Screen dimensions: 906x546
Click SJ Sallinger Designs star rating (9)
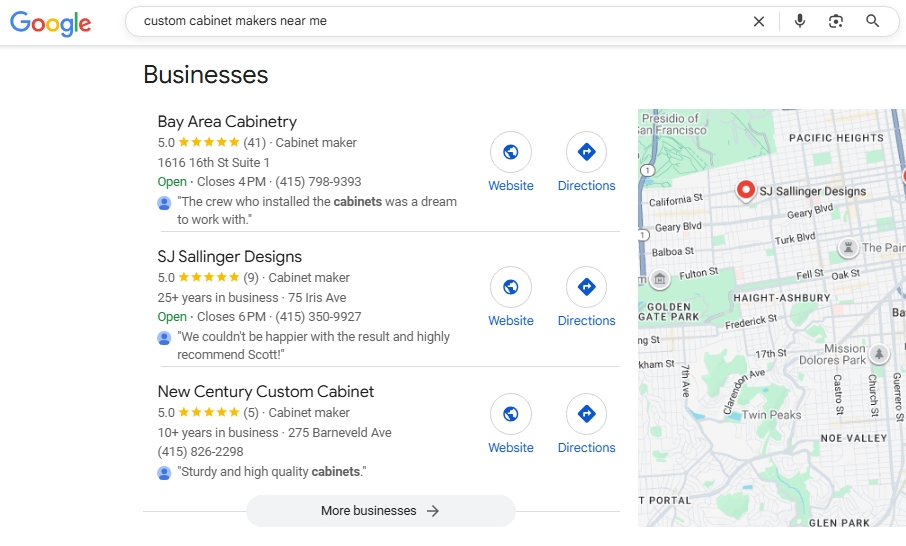[208, 277]
